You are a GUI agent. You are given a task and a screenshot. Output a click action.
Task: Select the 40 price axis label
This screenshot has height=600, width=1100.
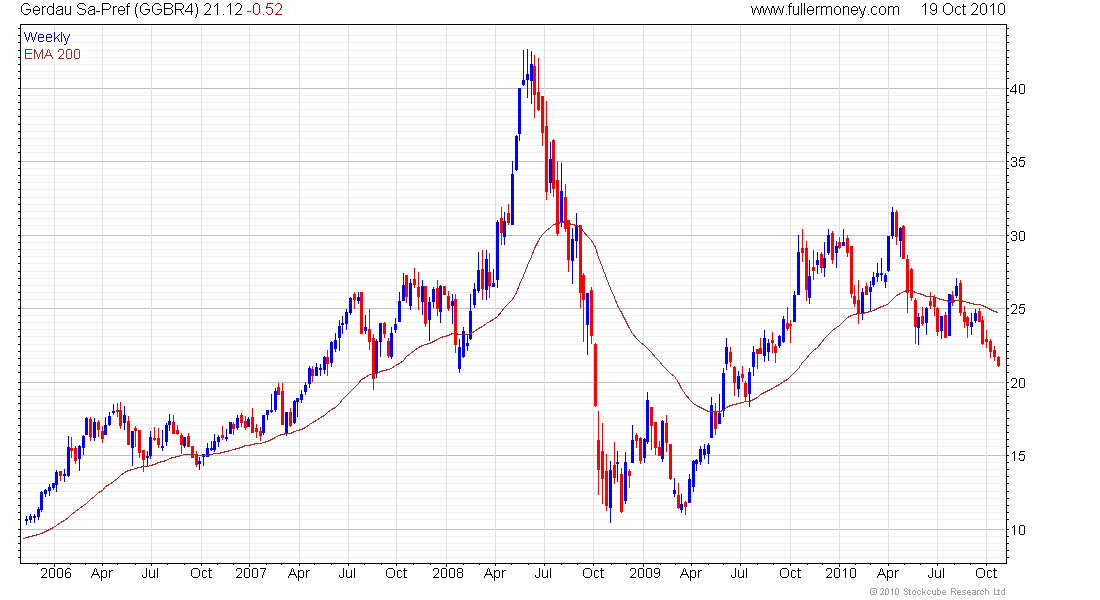pyautogui.click(x=1017, y=89)
